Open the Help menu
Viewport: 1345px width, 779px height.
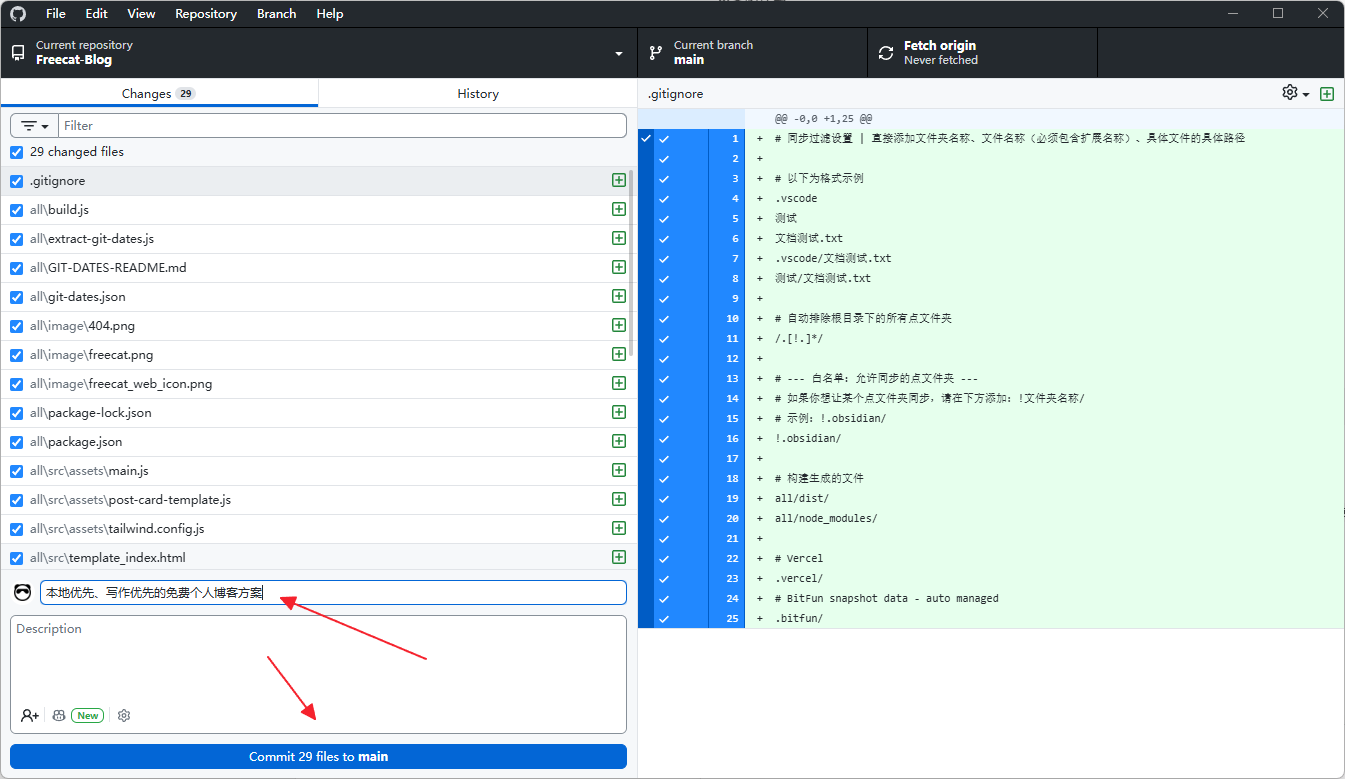tap(330, 14)
